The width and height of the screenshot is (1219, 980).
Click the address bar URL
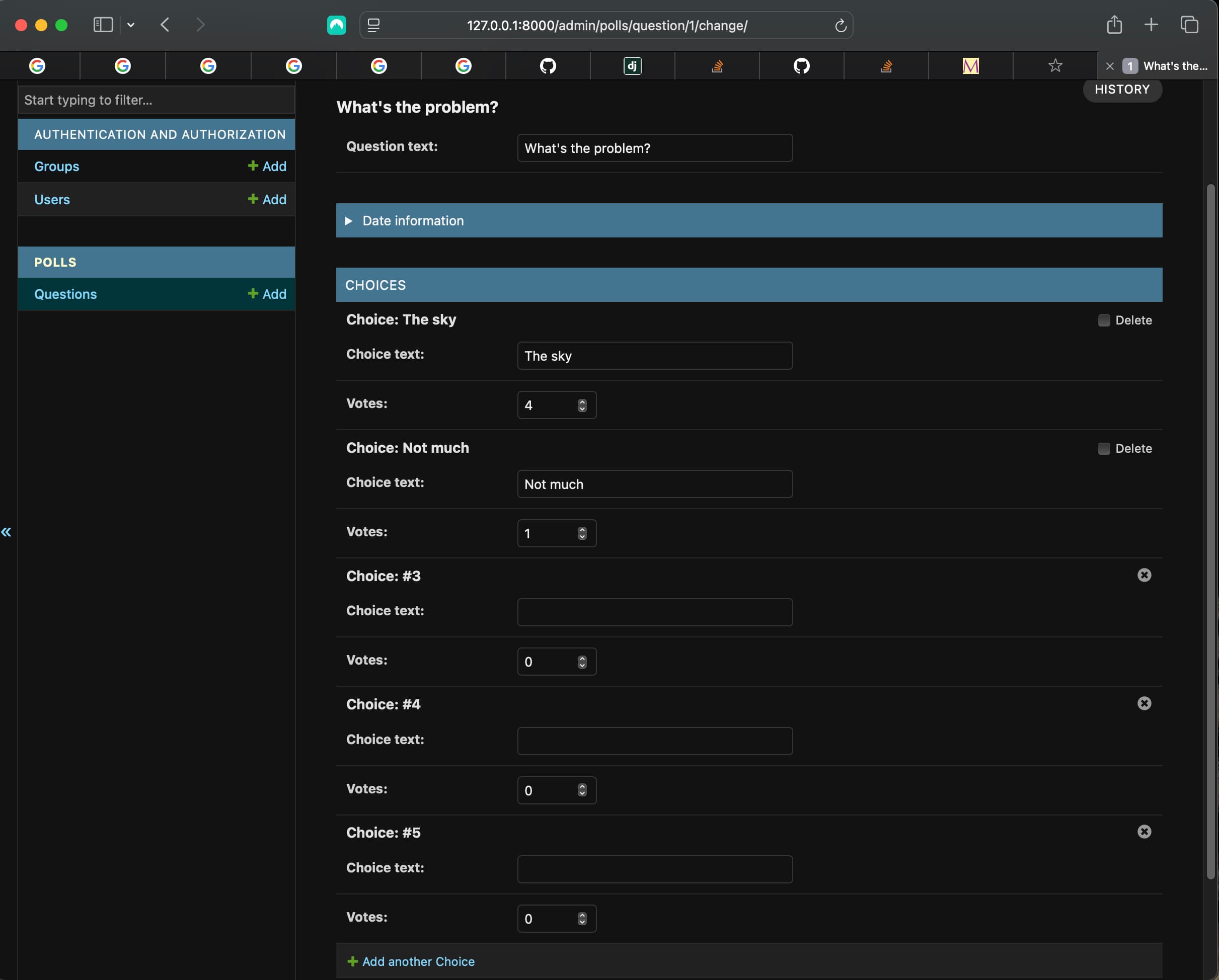click(606, 26)
